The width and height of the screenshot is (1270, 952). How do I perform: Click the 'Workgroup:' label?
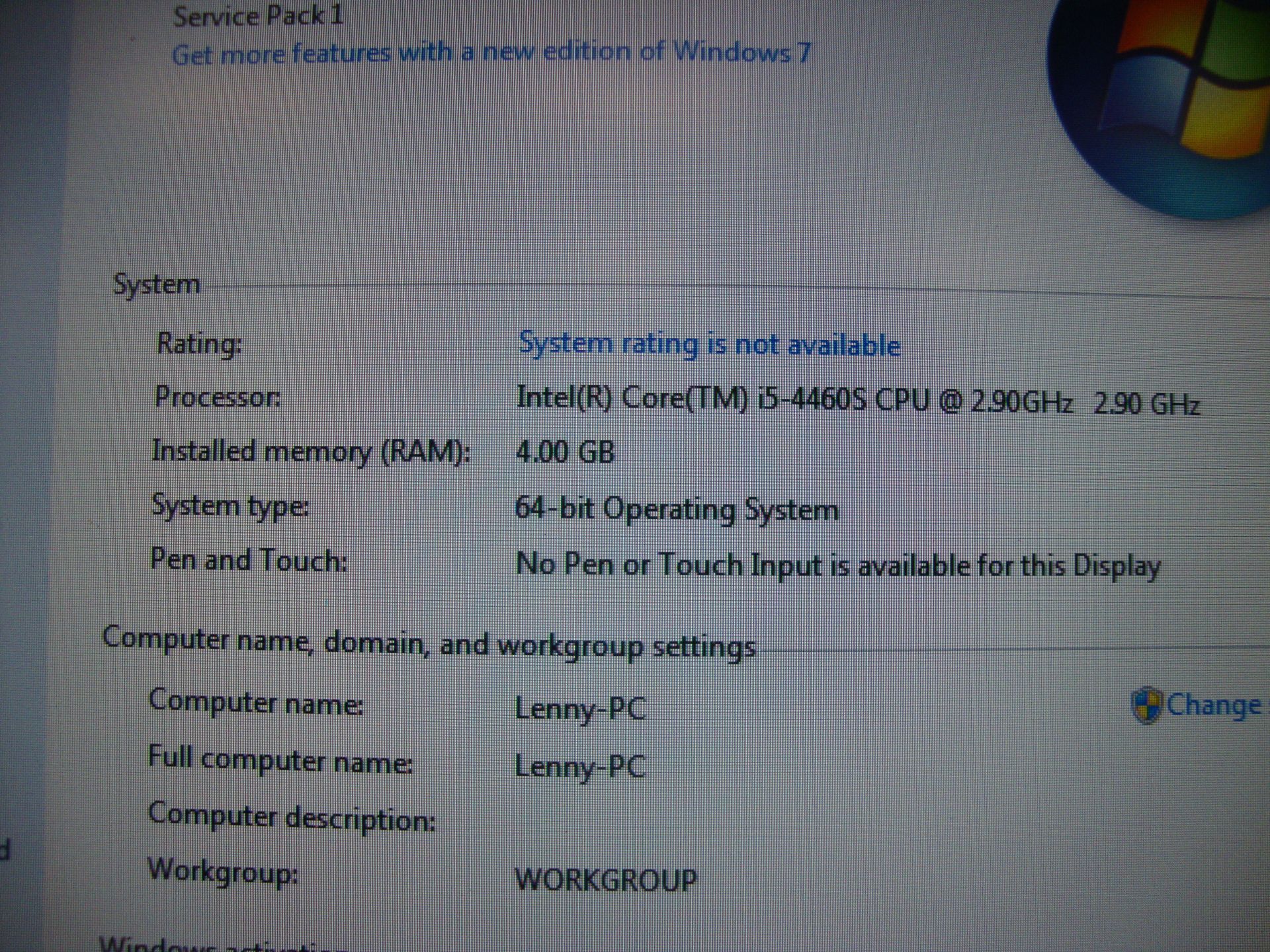coord(223,871)
